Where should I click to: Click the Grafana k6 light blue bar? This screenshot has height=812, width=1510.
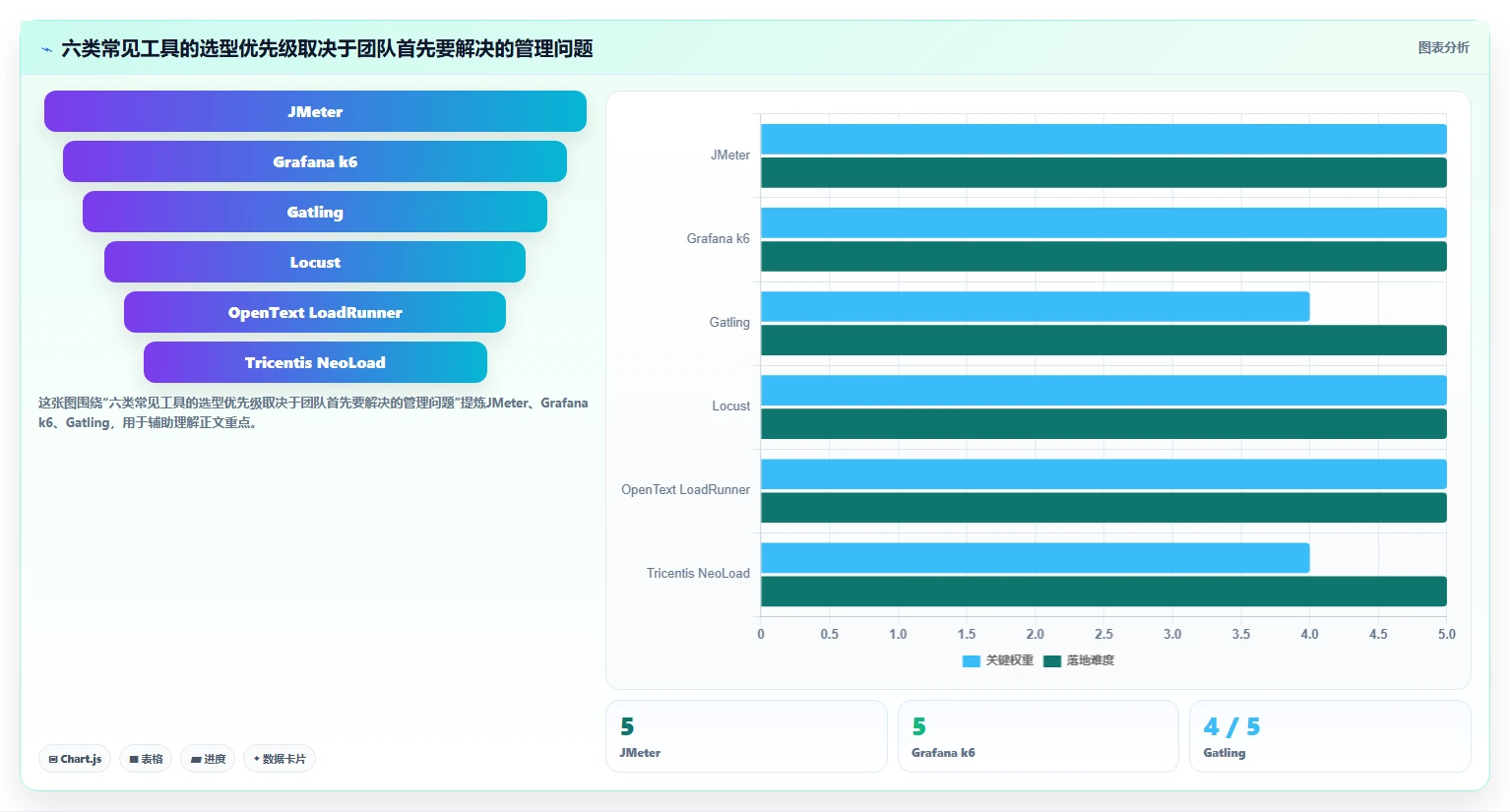pyautogui.click(x=1103, y=222)
